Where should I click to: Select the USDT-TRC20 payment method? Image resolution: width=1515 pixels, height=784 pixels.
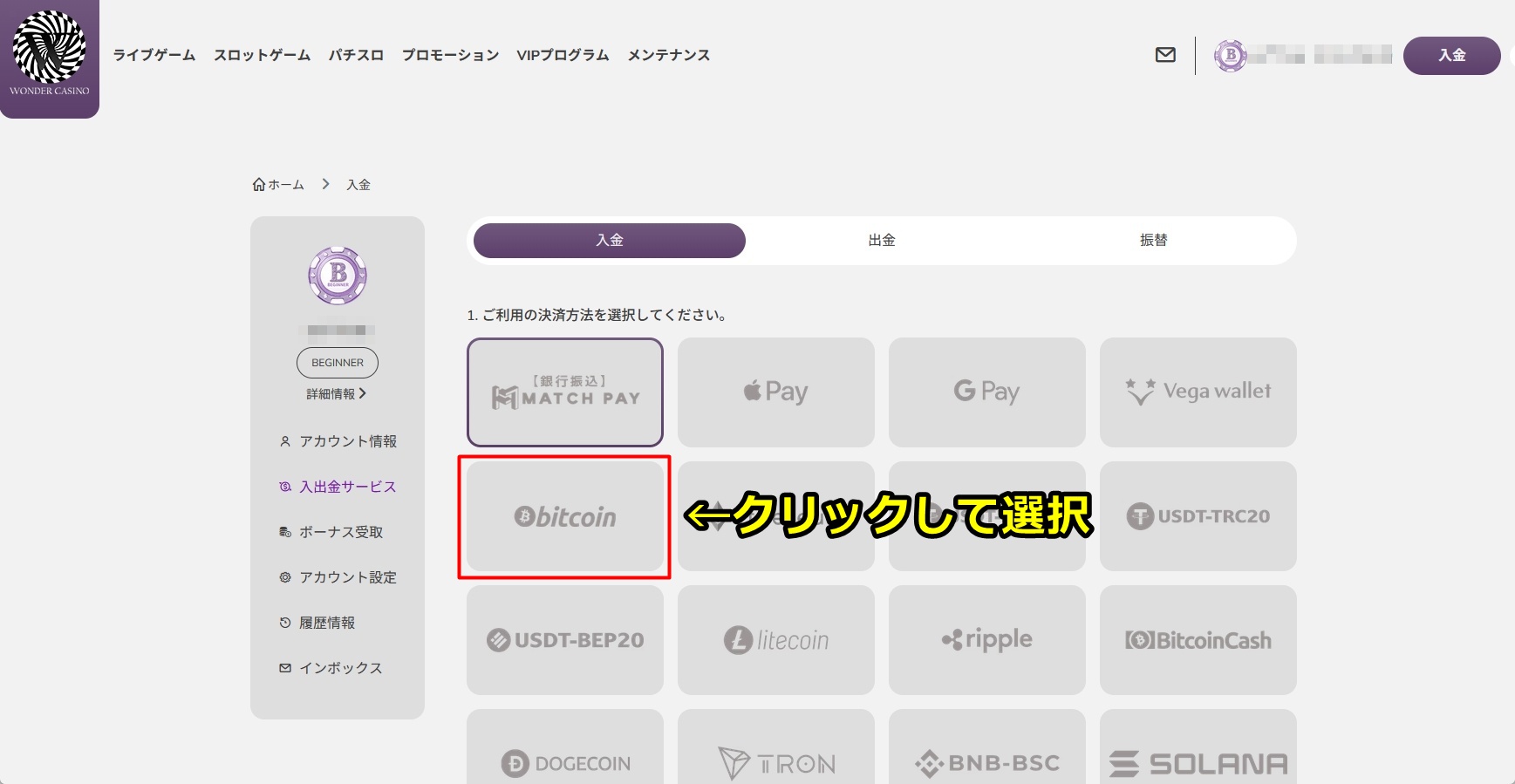(1198, 516)
